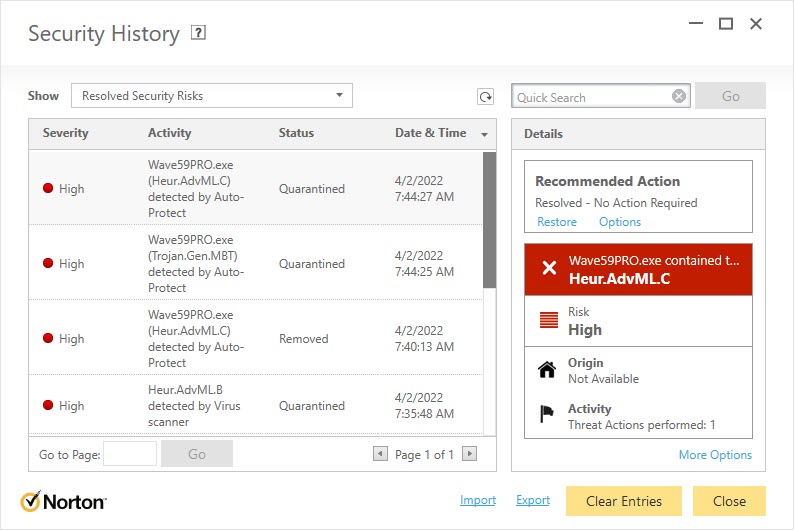This screenshot has width=794, height=530.
Task: Click red severity dot for 7:40:13 AM entry
Action: (48, 338)
